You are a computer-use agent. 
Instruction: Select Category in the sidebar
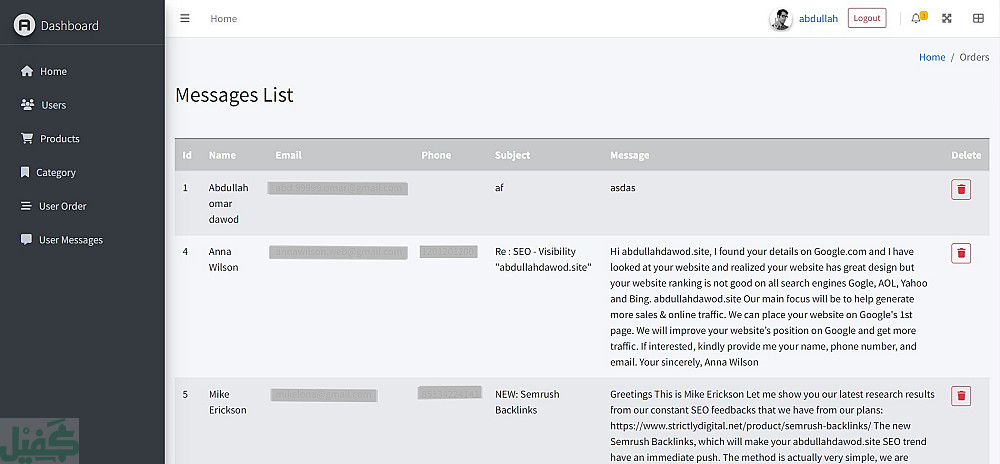tap(55, 173)
